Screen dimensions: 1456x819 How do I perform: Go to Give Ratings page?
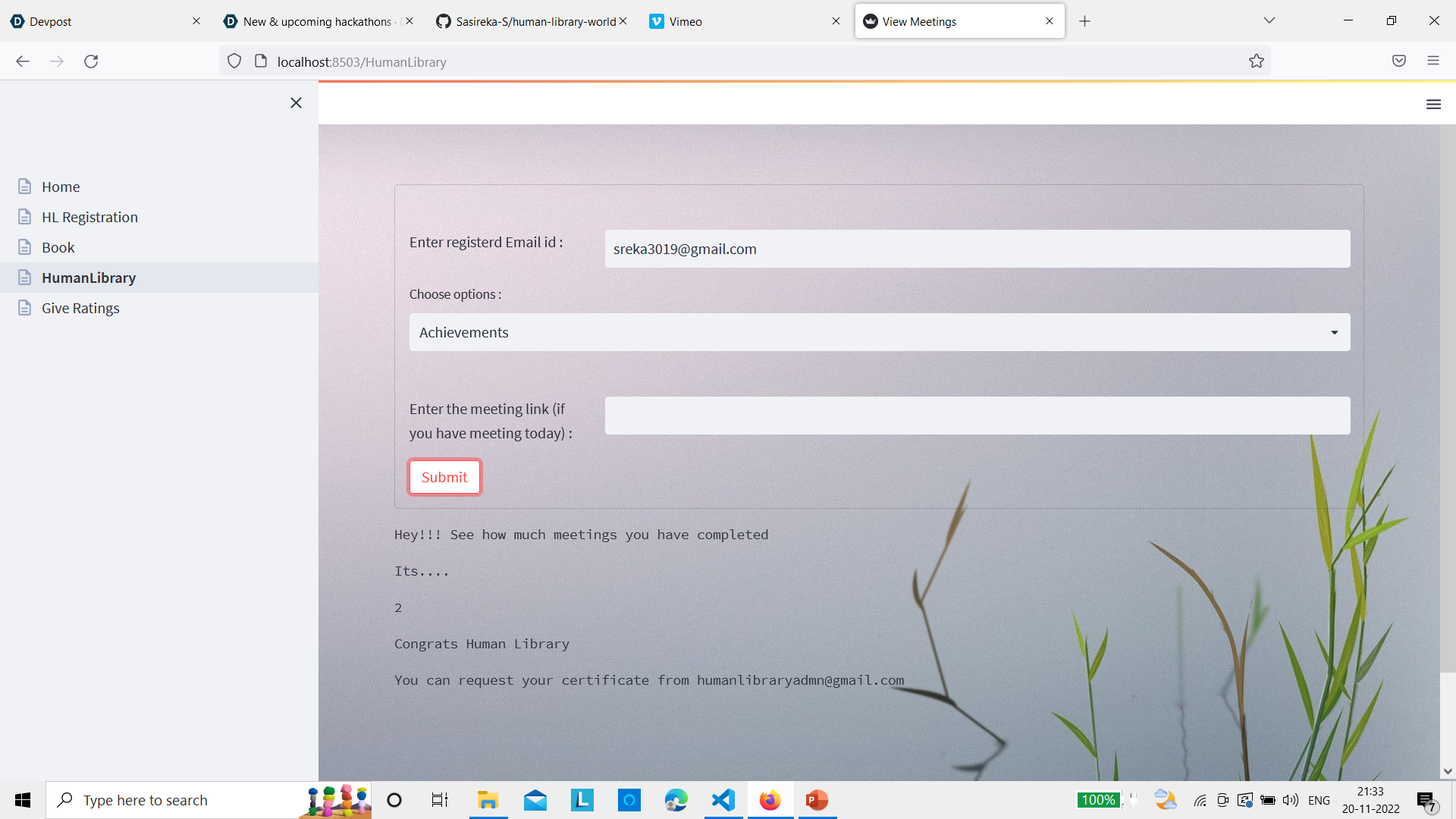(x=80, y=308)
